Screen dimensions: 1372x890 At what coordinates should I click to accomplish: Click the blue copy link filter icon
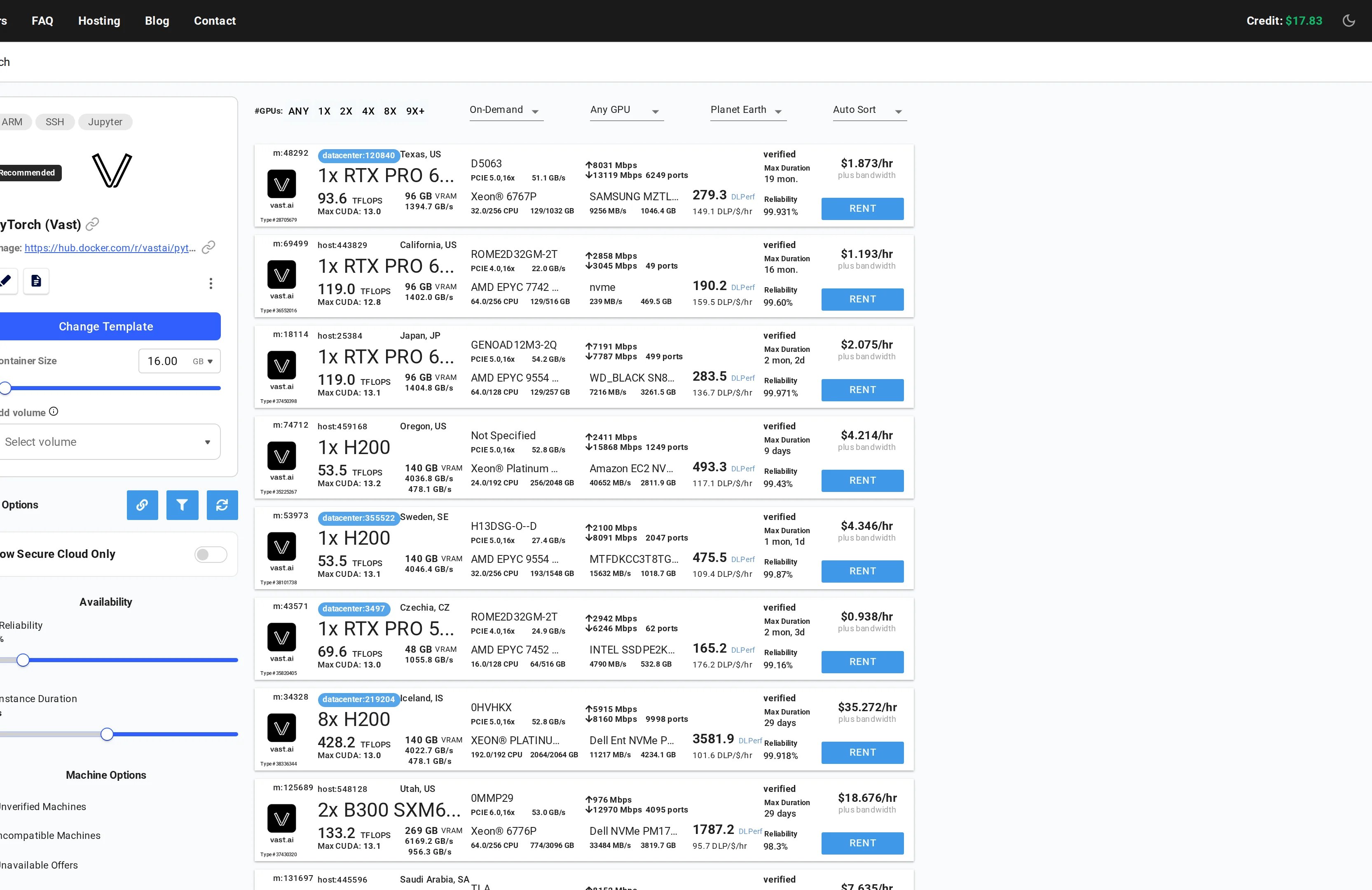143,505
